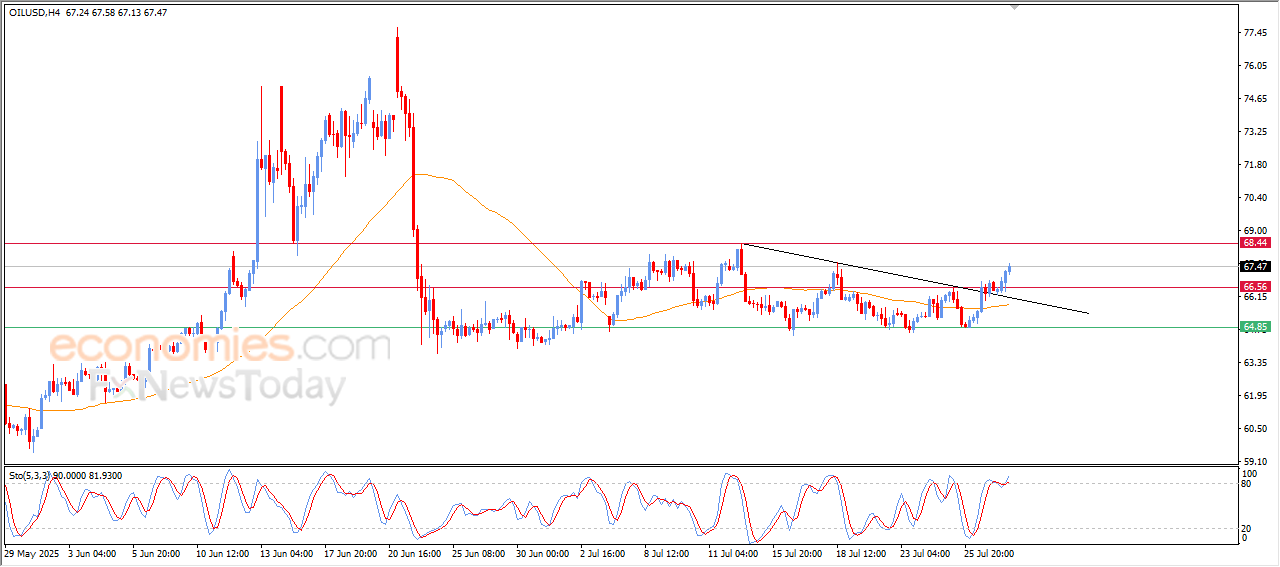Click the 71.80 price axis label

[x=1255, y=165]
